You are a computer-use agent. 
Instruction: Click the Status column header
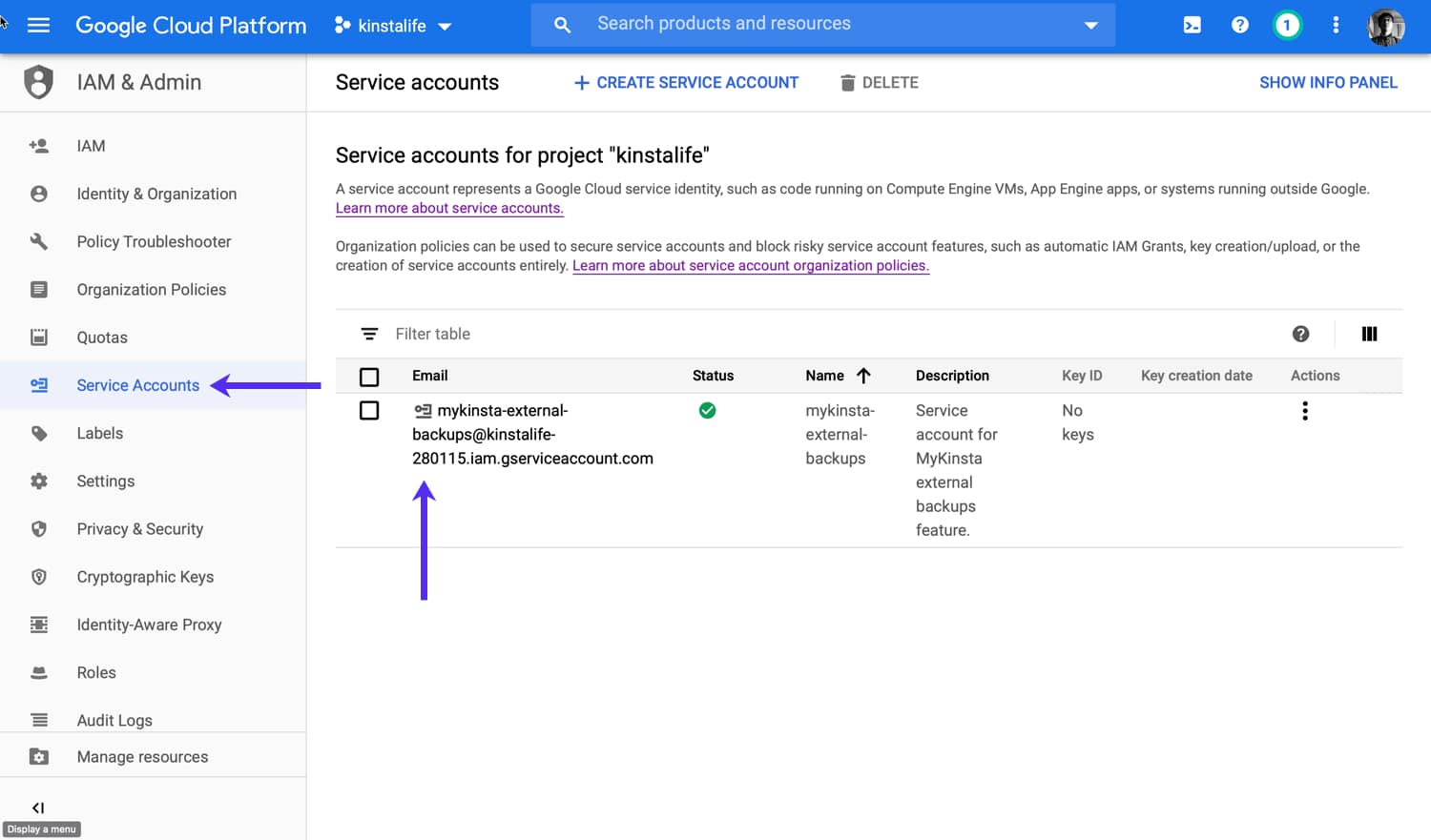coord(713,376)
